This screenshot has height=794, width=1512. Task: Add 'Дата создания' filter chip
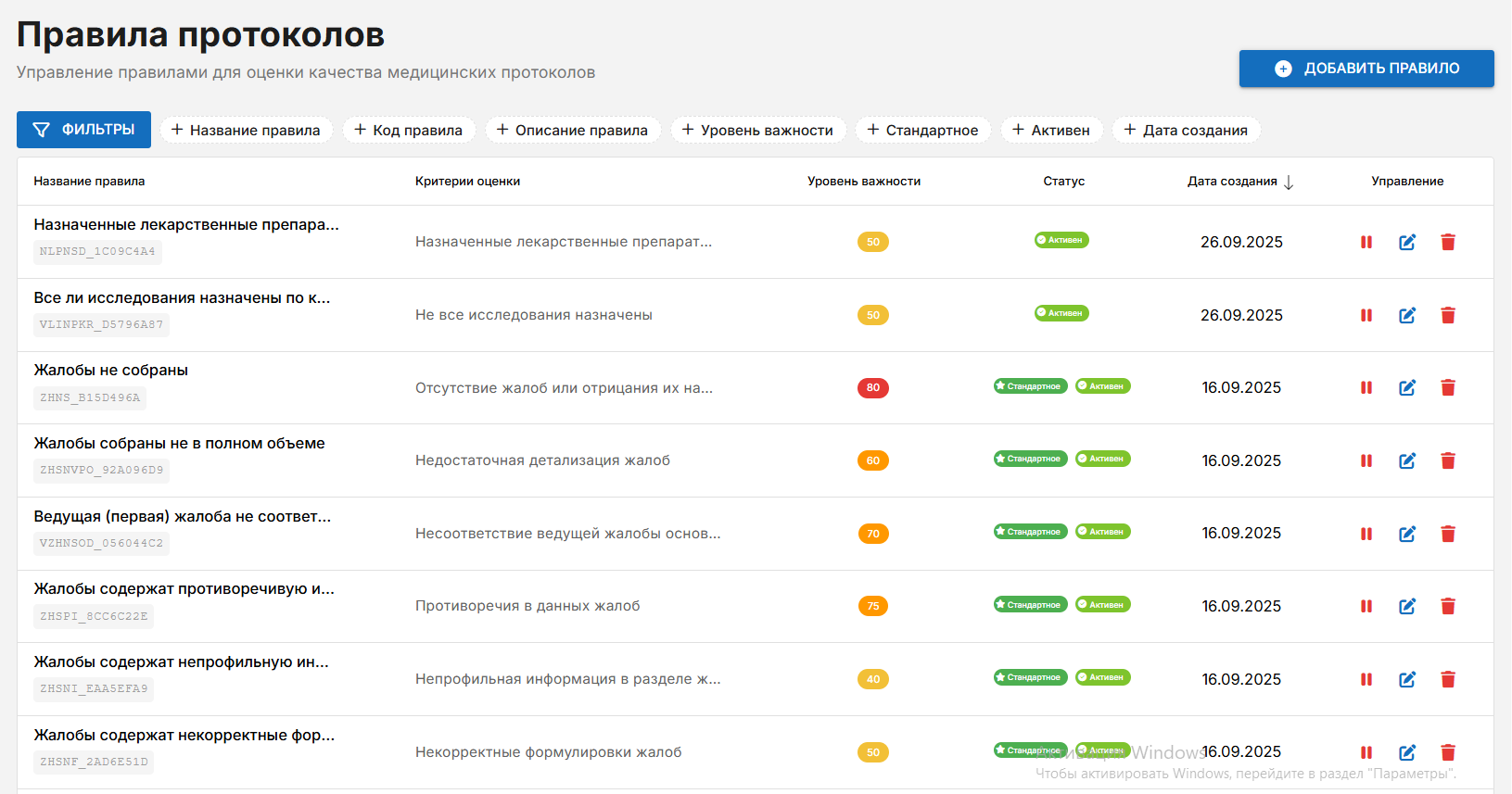[1186, 131]
